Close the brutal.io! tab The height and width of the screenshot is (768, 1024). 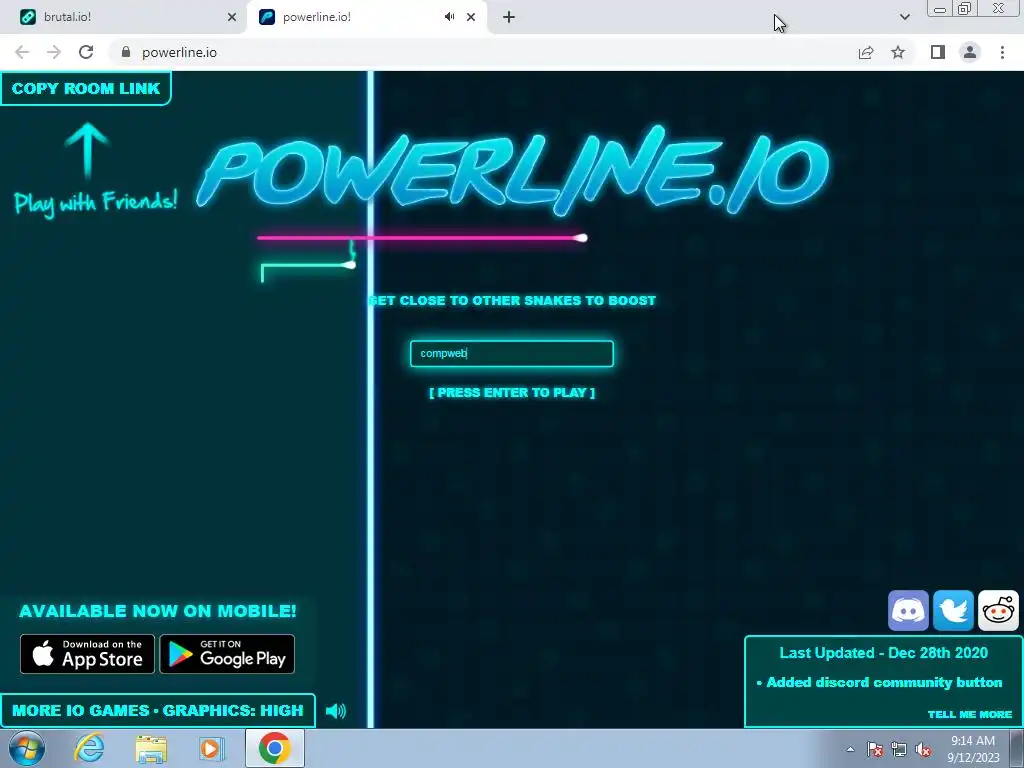point(232,17)
